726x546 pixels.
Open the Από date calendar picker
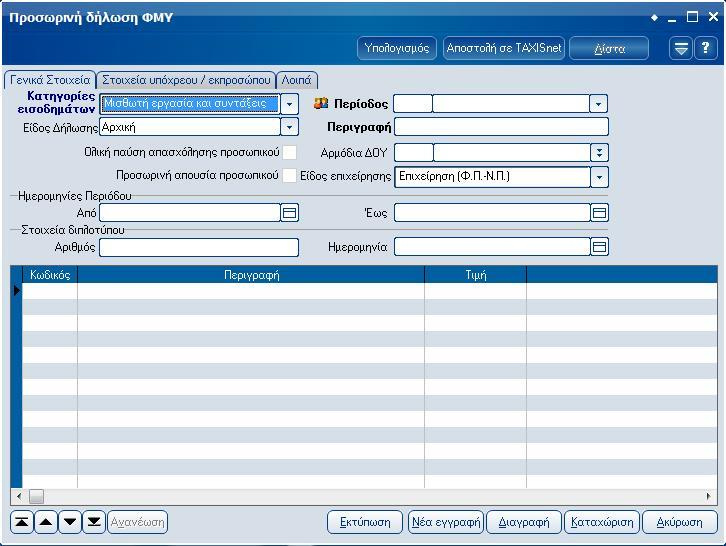290,213
